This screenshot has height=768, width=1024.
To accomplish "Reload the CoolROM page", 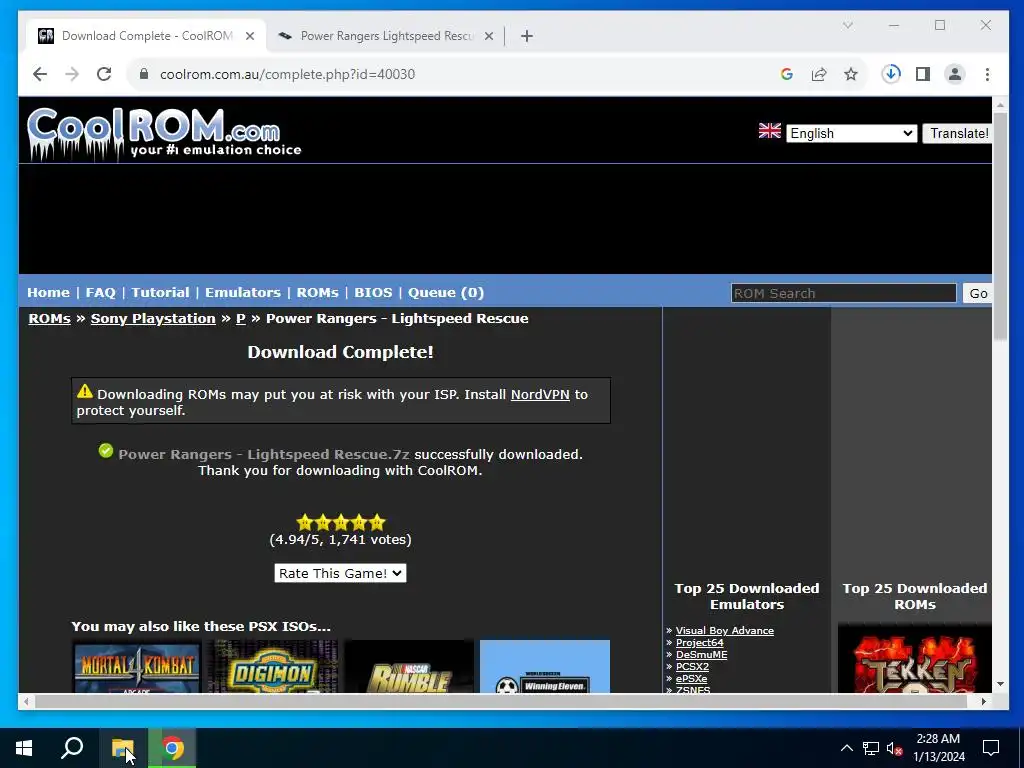I will pos(104,74).
